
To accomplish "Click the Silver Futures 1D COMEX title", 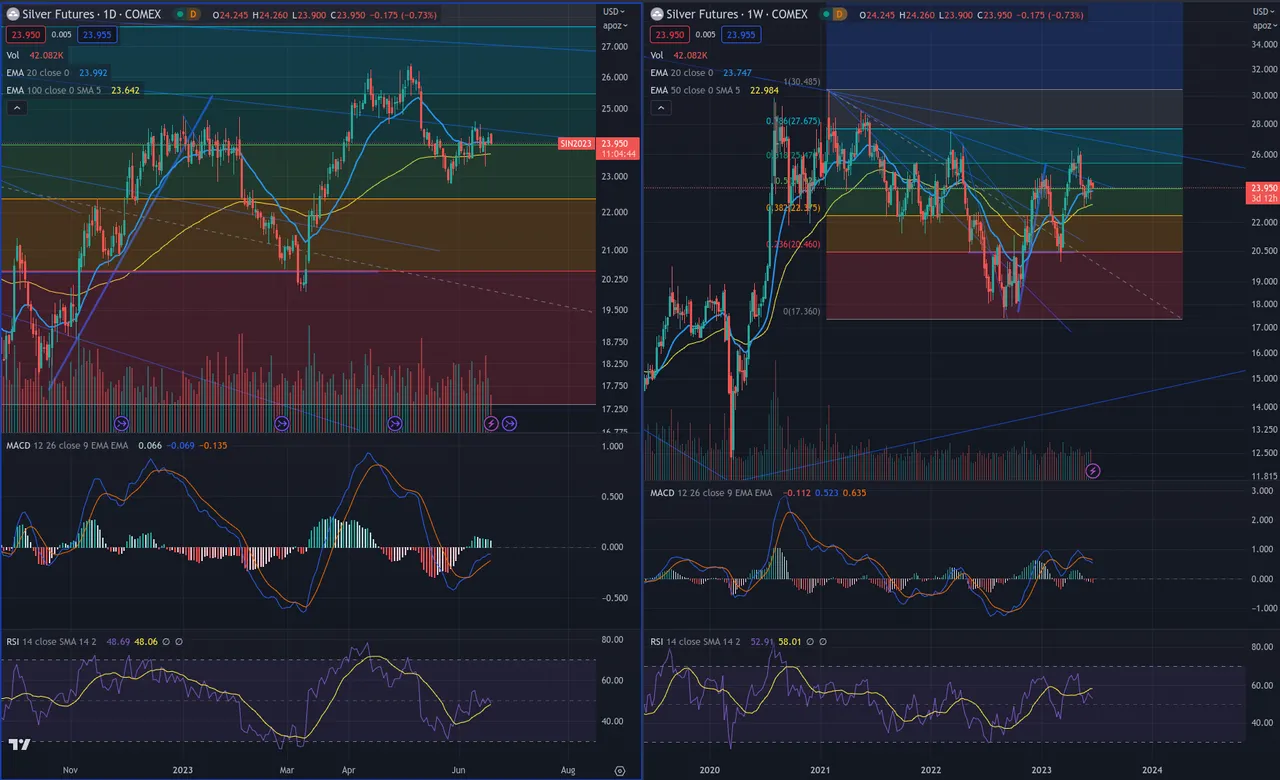I will [x=93, y=15].
